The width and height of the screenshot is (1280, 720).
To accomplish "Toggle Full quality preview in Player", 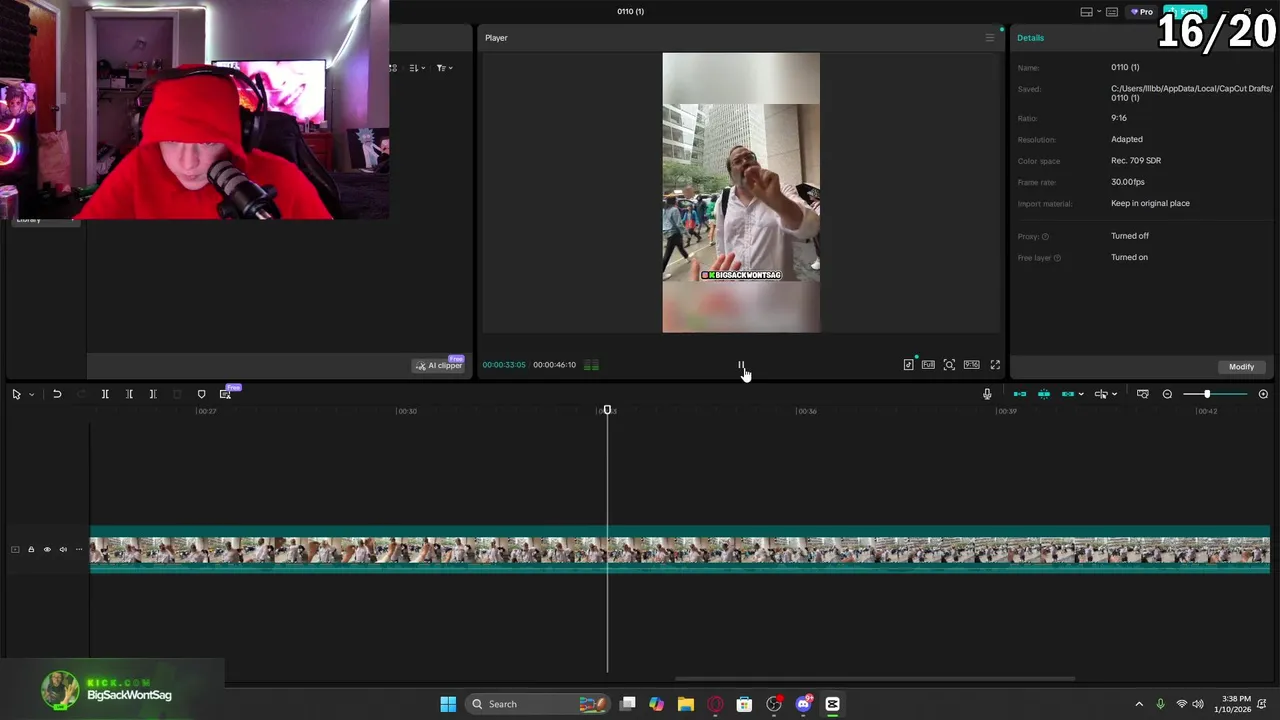I will [x=928, y=365].
